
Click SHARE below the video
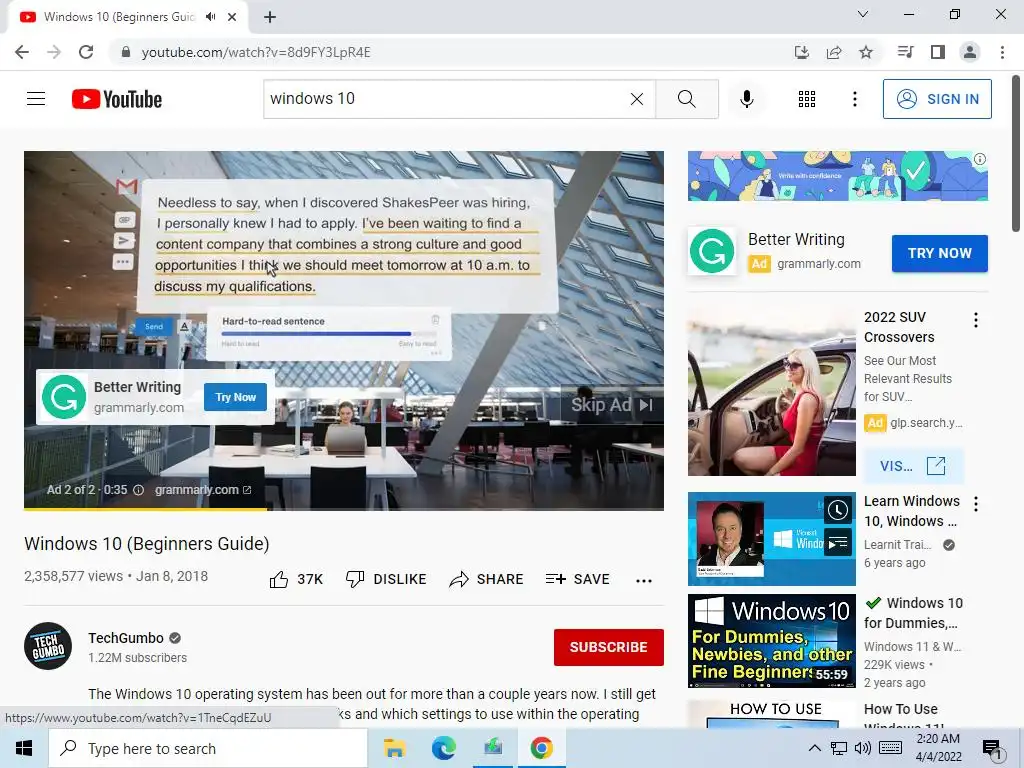[487, 579]
